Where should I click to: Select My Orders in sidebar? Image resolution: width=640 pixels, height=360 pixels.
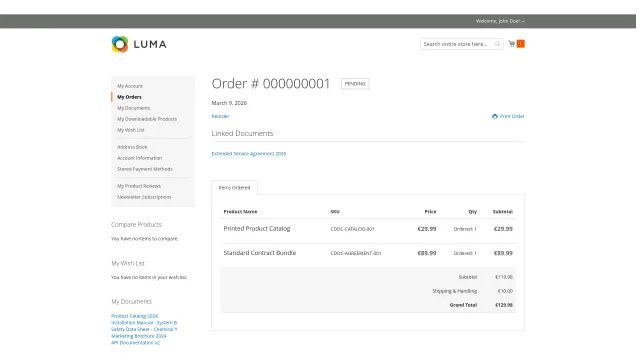[x=129, y=97]
